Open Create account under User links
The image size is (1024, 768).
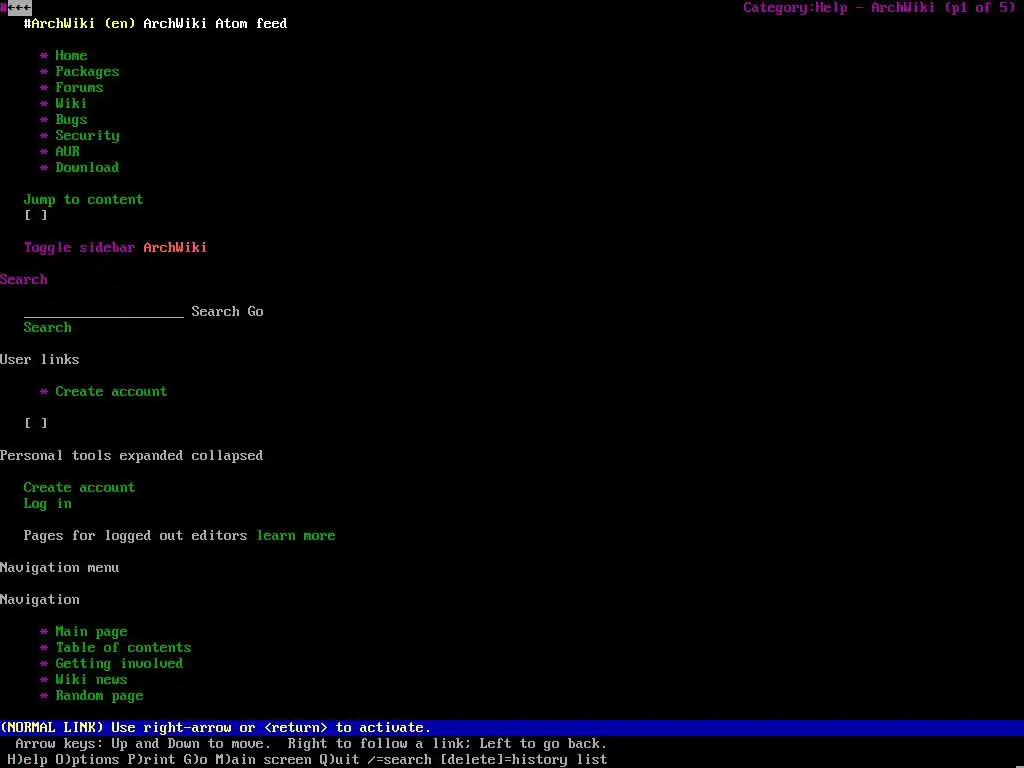click(x=111, y=392)
